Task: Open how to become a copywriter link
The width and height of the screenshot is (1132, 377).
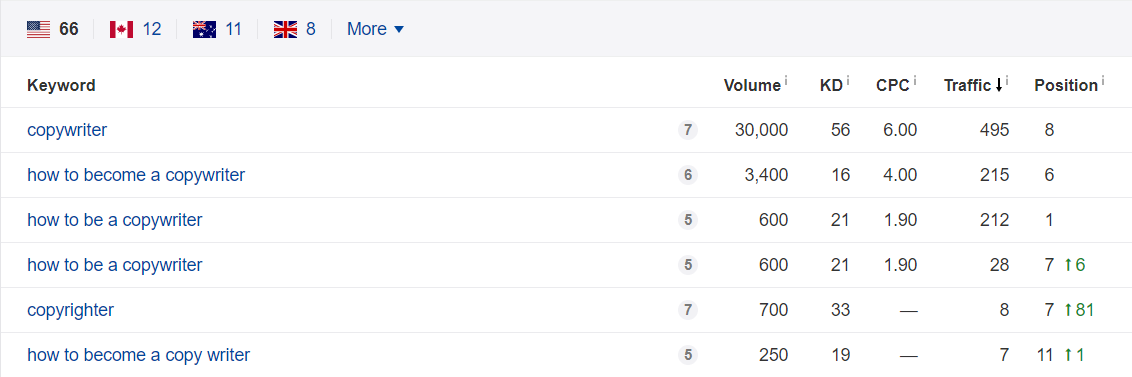Action: tap(136, 175)
